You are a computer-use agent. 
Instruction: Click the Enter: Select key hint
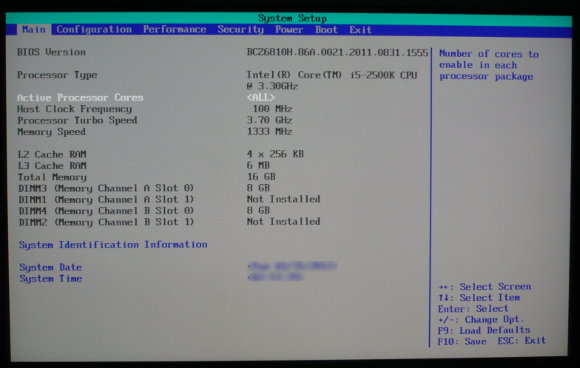click(473, 308)
